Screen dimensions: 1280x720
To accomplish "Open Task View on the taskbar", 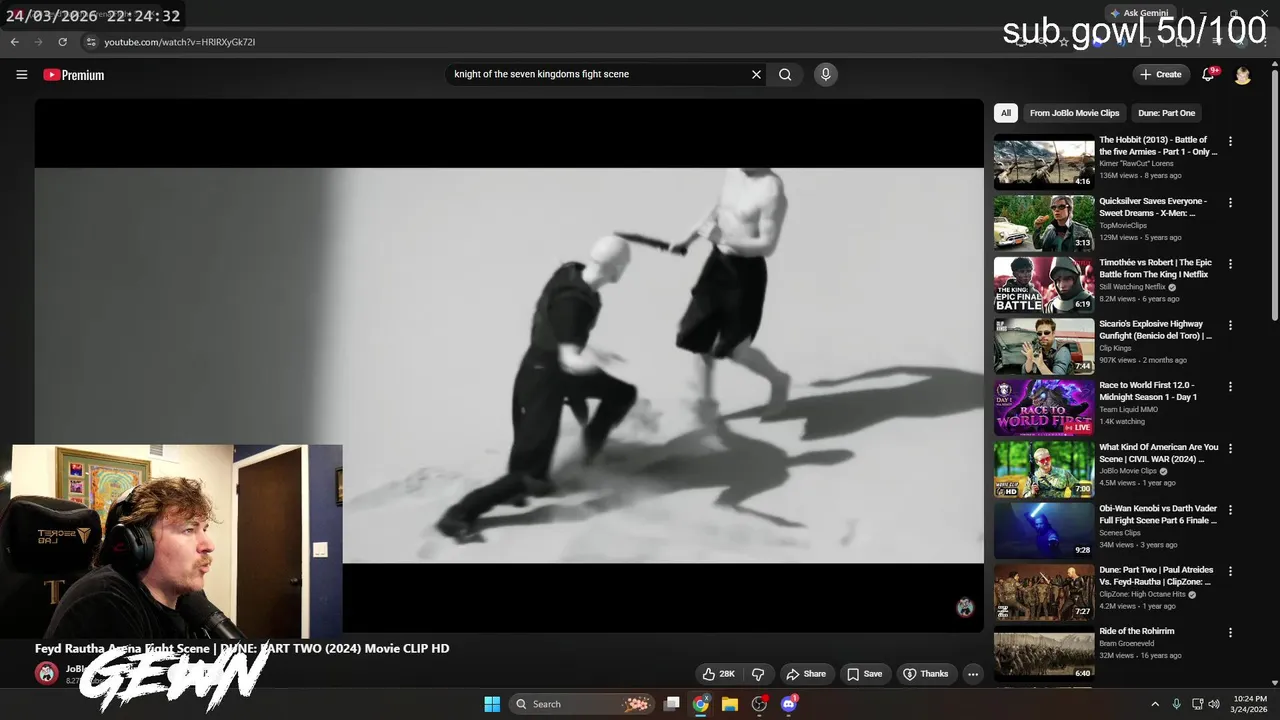I will coord(672,704).
